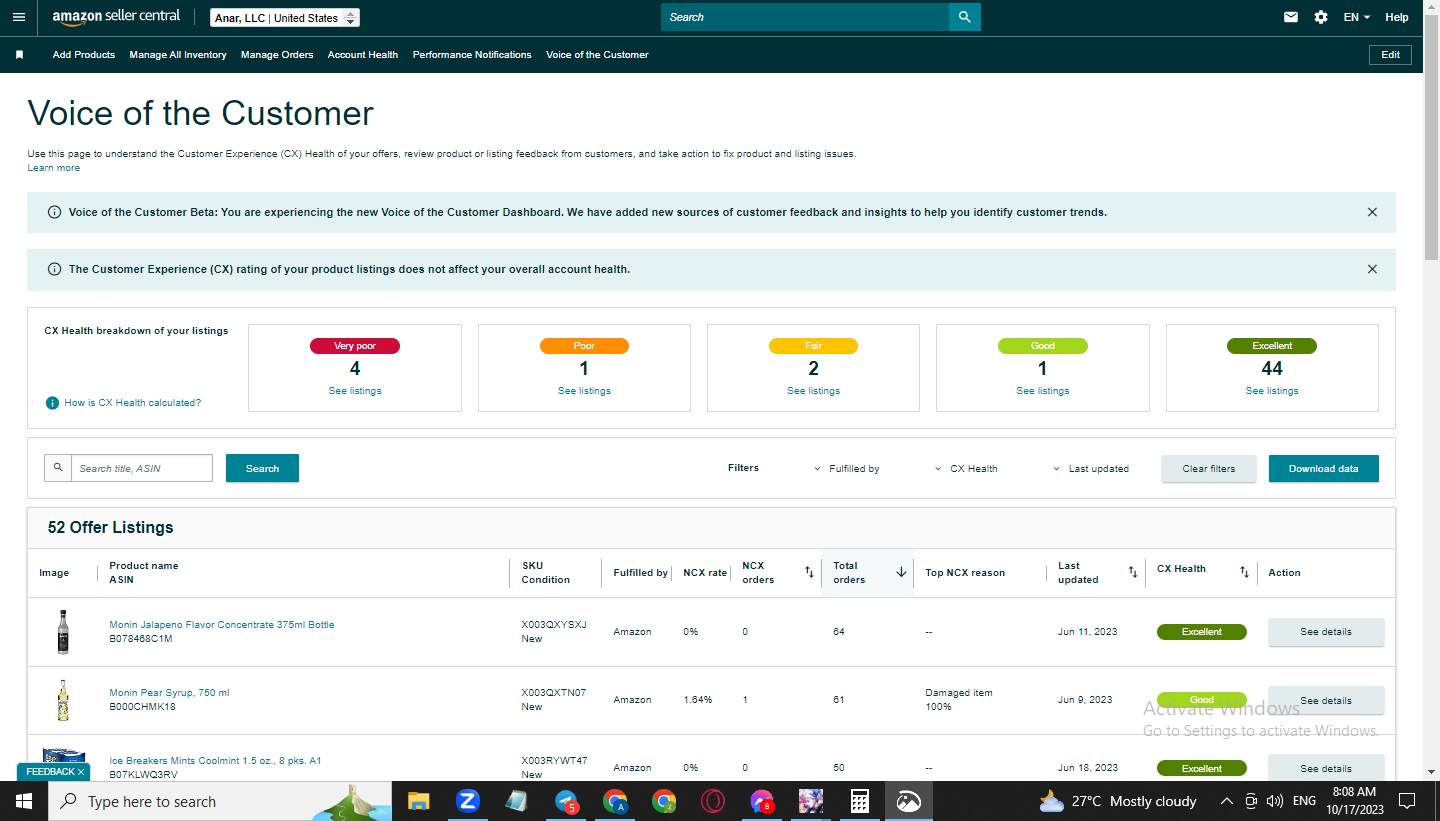Open the 27°C Mostly cloudy weather widget
Image resolution: width=1440 pixels, height=821 pixels.
tap(1117, 801)
